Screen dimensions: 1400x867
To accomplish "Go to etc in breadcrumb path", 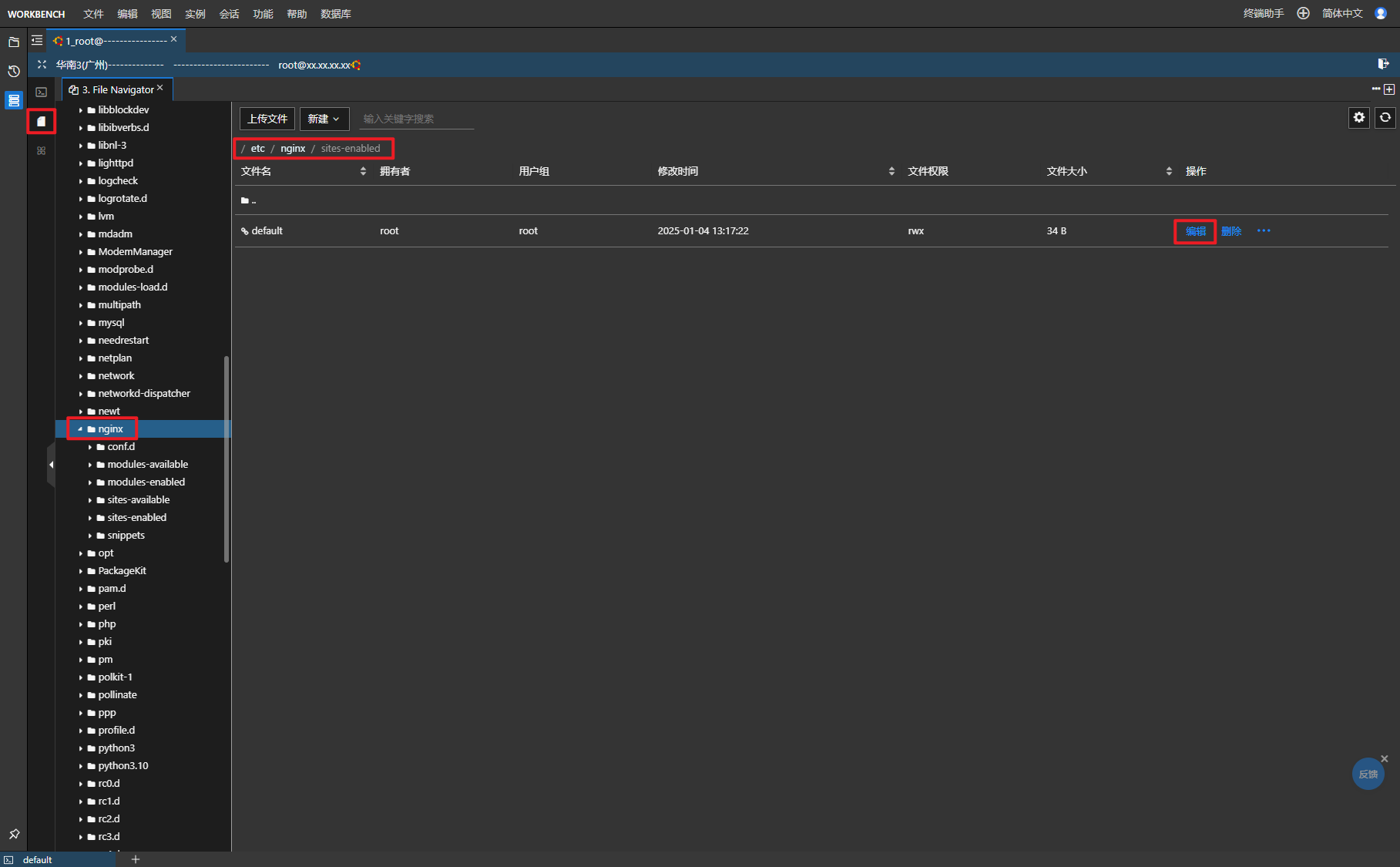I will 258,148.
